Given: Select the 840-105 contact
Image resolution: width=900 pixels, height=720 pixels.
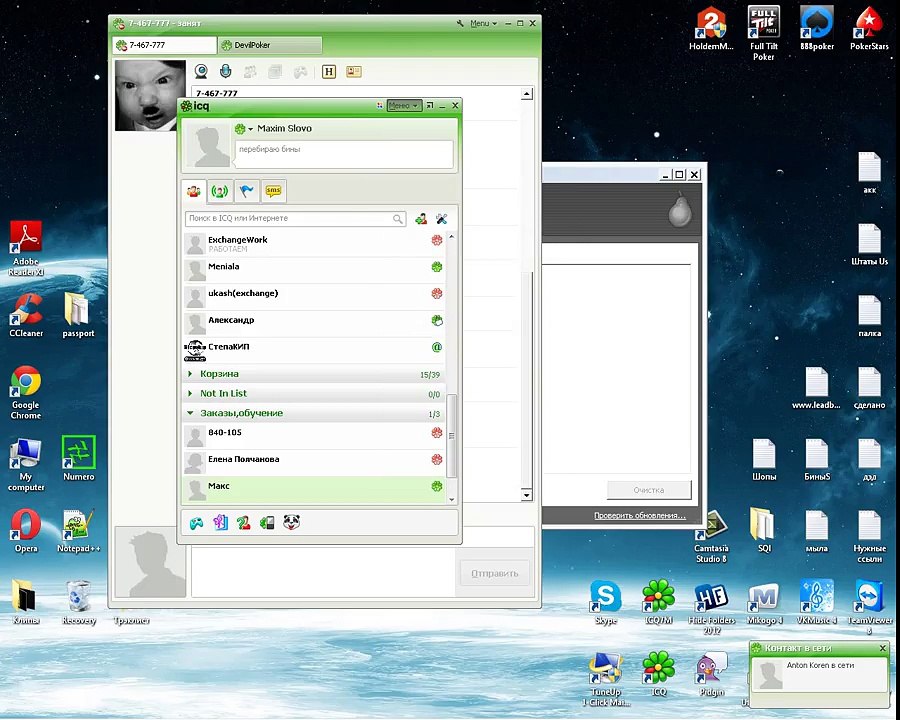Looking at the screenshot, I should pyautogui.click(x=314, y=436).
